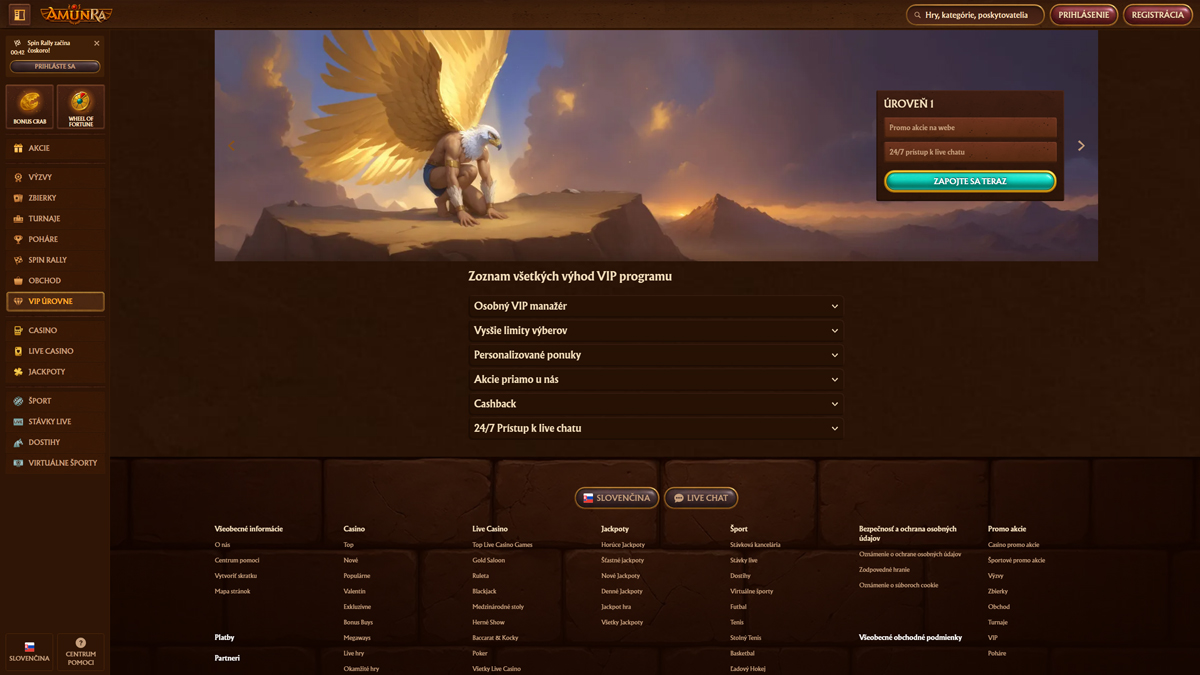Select Live Casino in the sidebar
1200x675 pixels.
51,351
